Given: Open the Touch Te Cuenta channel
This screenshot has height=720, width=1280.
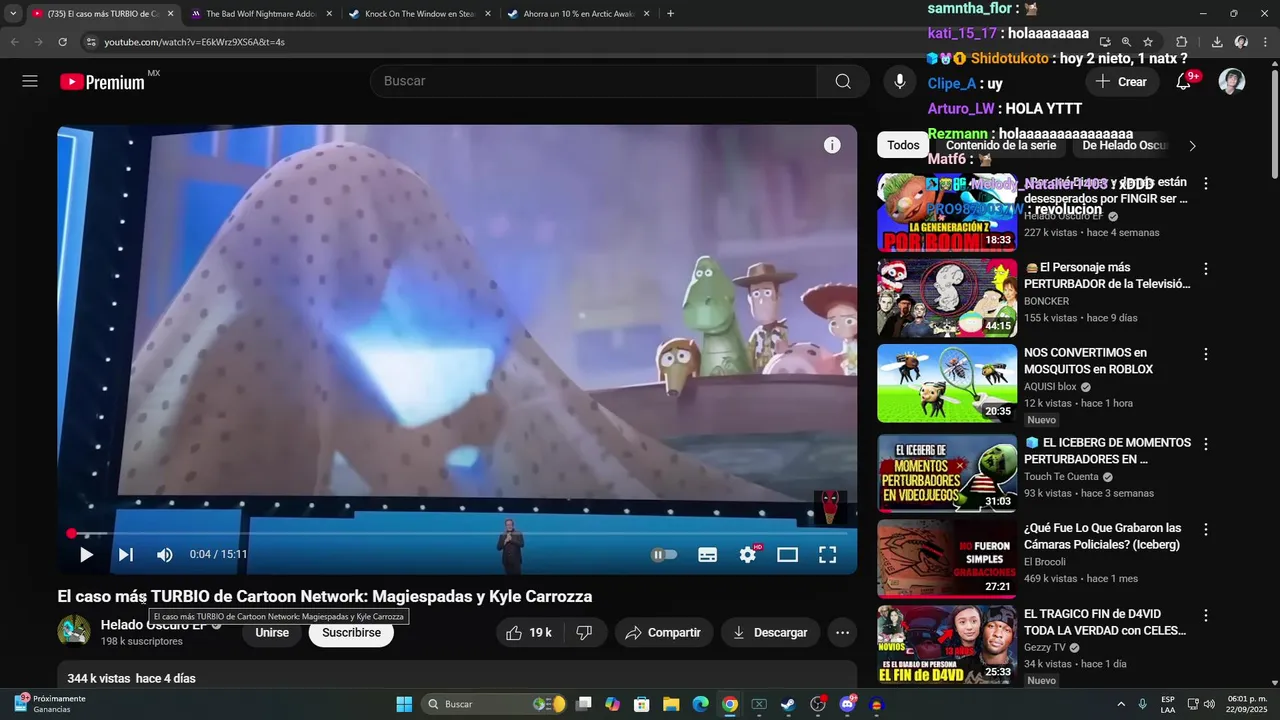Looking at the screenshot, I should click(x=1061, y=477).
